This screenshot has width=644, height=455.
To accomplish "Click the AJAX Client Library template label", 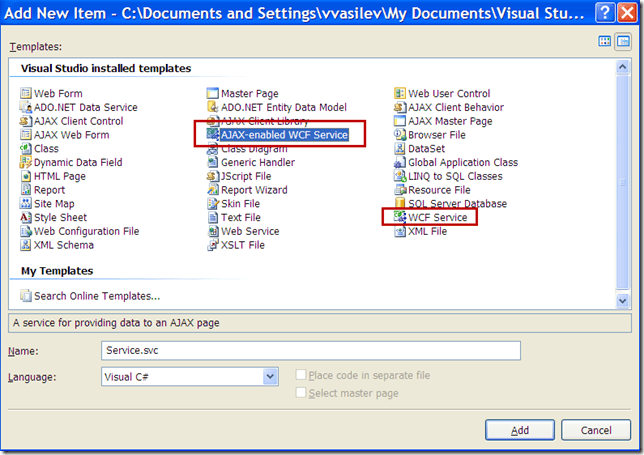I will [264, 121].
